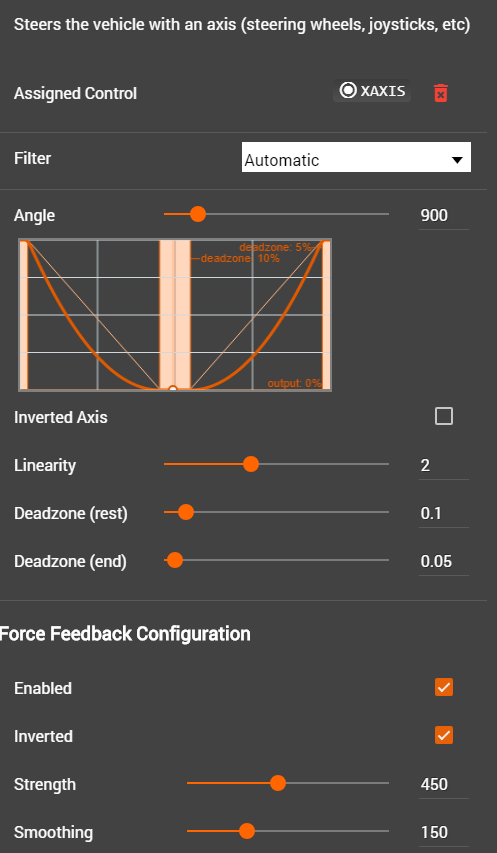The height and width of the screenshot is (853, 497).
Task: Open the Filter dropdown set to Automatic
Action: click(356, 157)
